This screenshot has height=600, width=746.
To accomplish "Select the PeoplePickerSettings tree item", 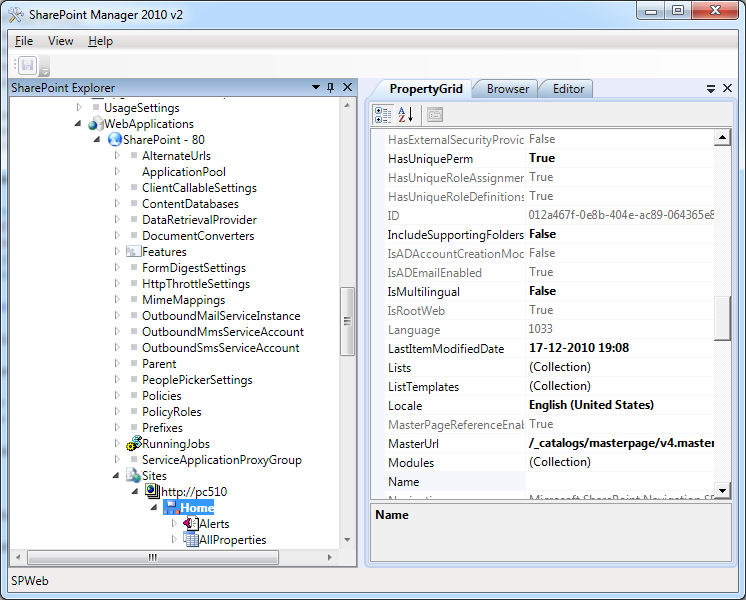I will 197,380.
